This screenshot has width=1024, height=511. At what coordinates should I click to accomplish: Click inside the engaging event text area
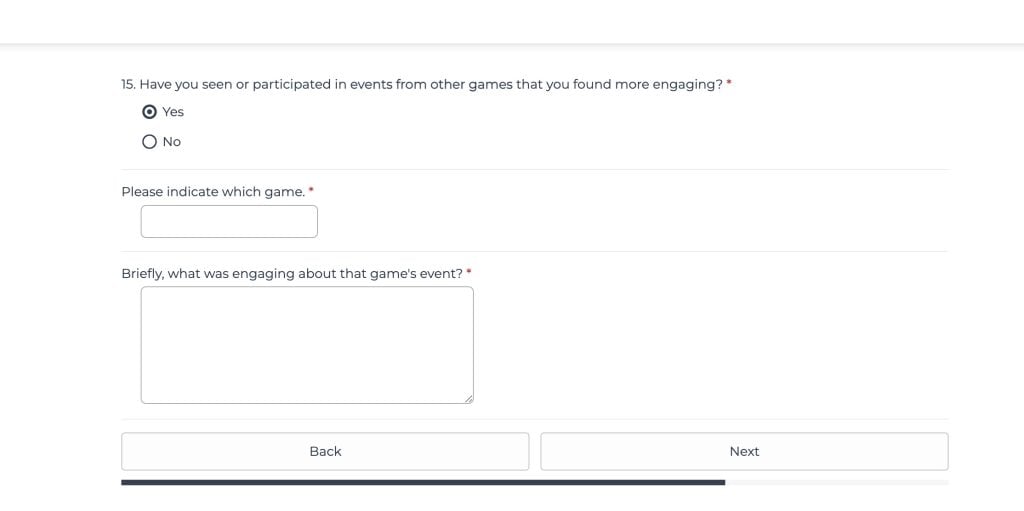pyautogui.click(x=307, y=345)
